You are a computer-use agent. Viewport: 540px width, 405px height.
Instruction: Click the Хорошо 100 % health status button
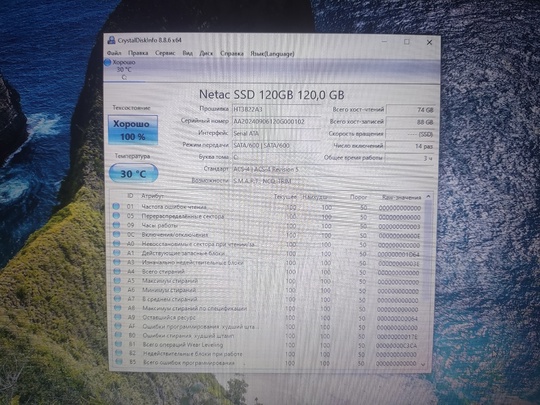(133, 130)
